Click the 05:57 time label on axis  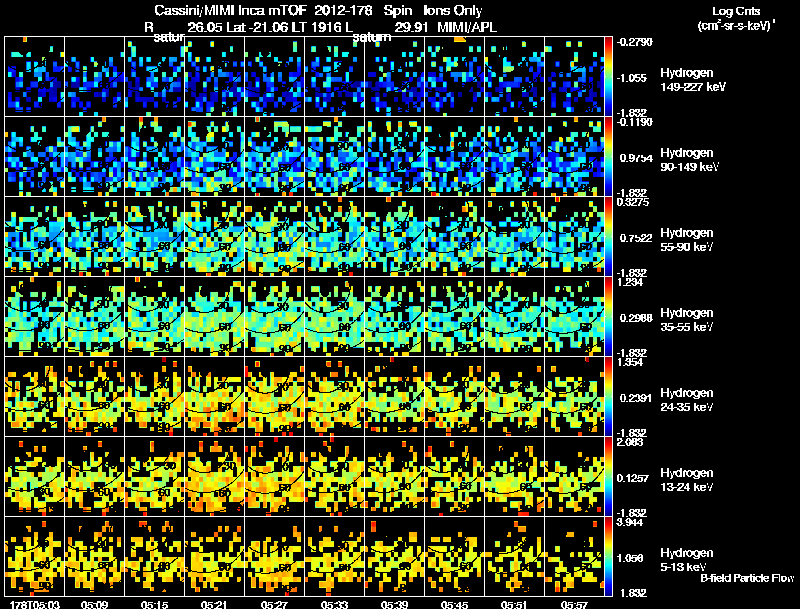tap(574, 604)
